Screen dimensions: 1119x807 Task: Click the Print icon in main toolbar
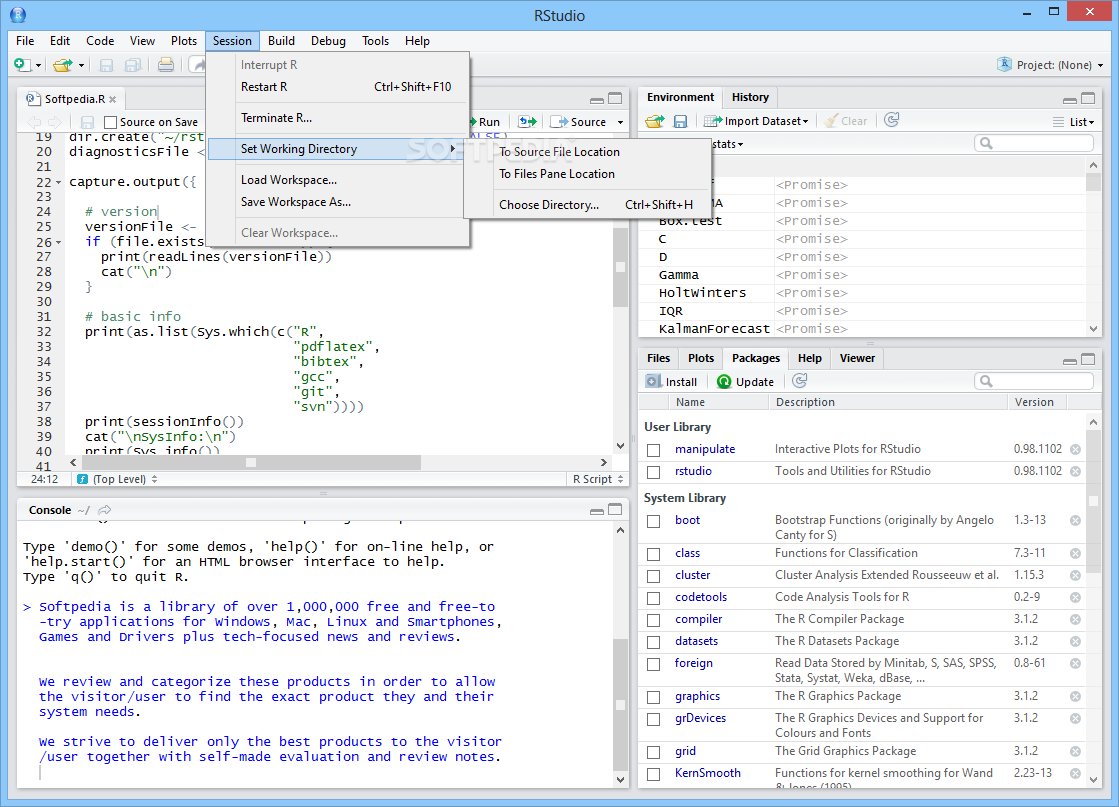tap(166, 65)
